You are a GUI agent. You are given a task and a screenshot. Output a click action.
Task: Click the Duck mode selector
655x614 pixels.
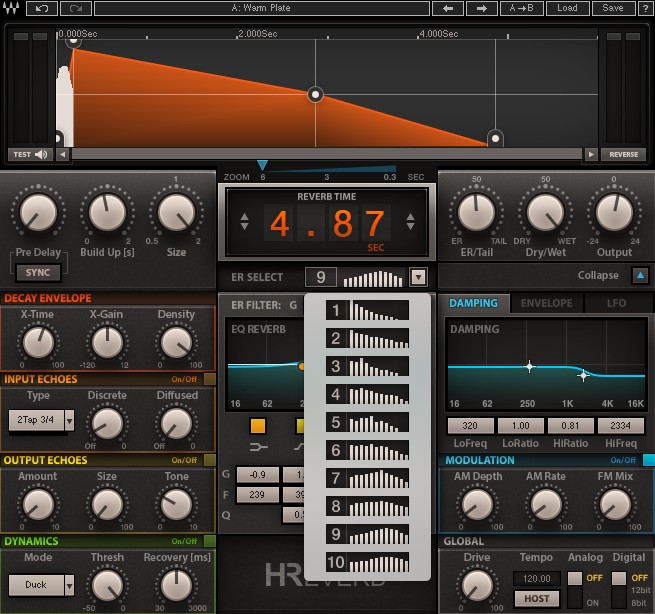pos(36,585)
